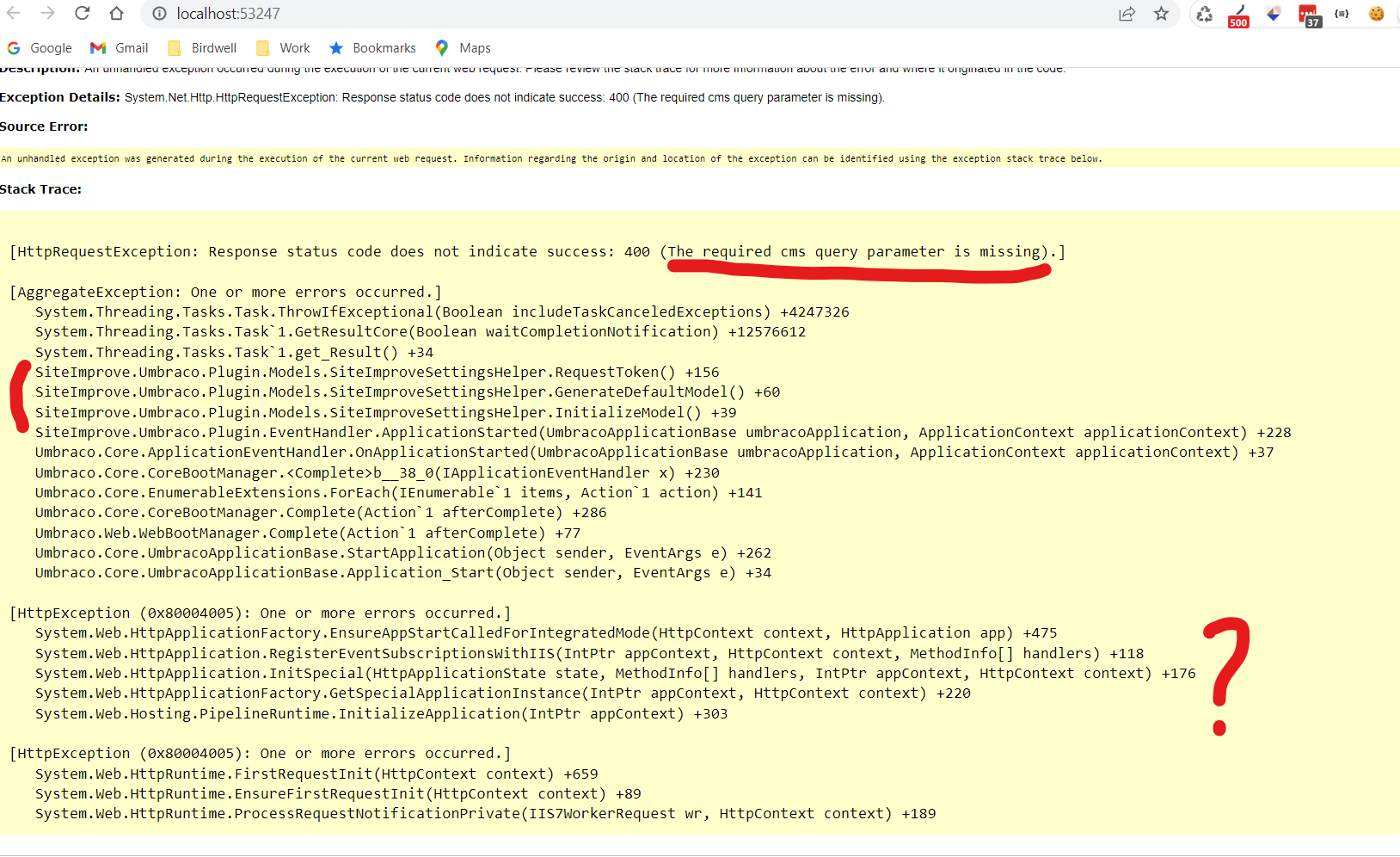The image size is (1400, 857).
Task: Click the UmbracoApplicationBase.StartApplication line
Action: click(403, 552)
